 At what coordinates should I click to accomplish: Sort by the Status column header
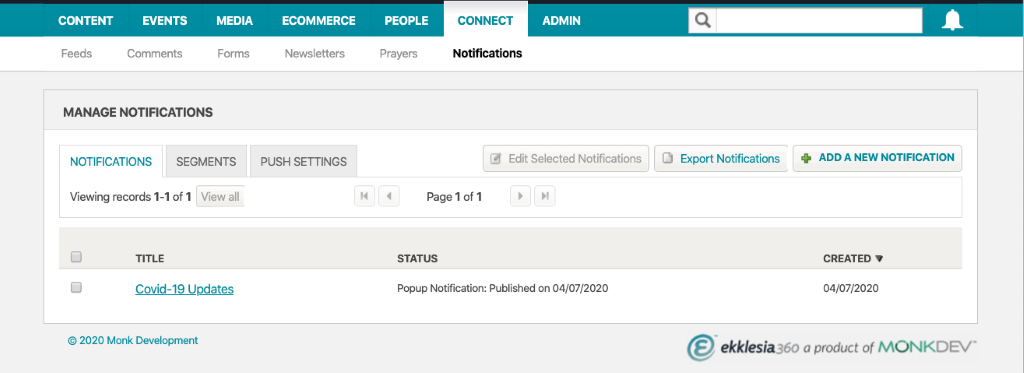click(417, 259)
